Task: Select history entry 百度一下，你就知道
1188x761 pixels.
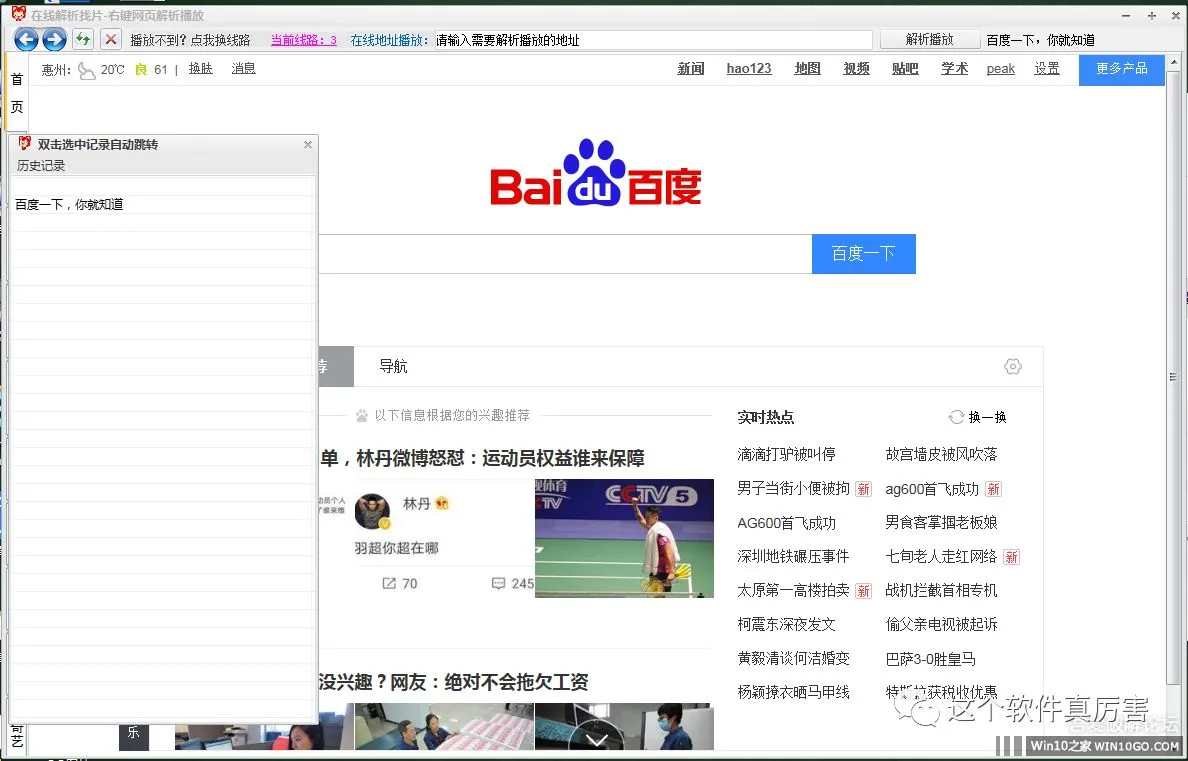Action: (x=69, y=205)
